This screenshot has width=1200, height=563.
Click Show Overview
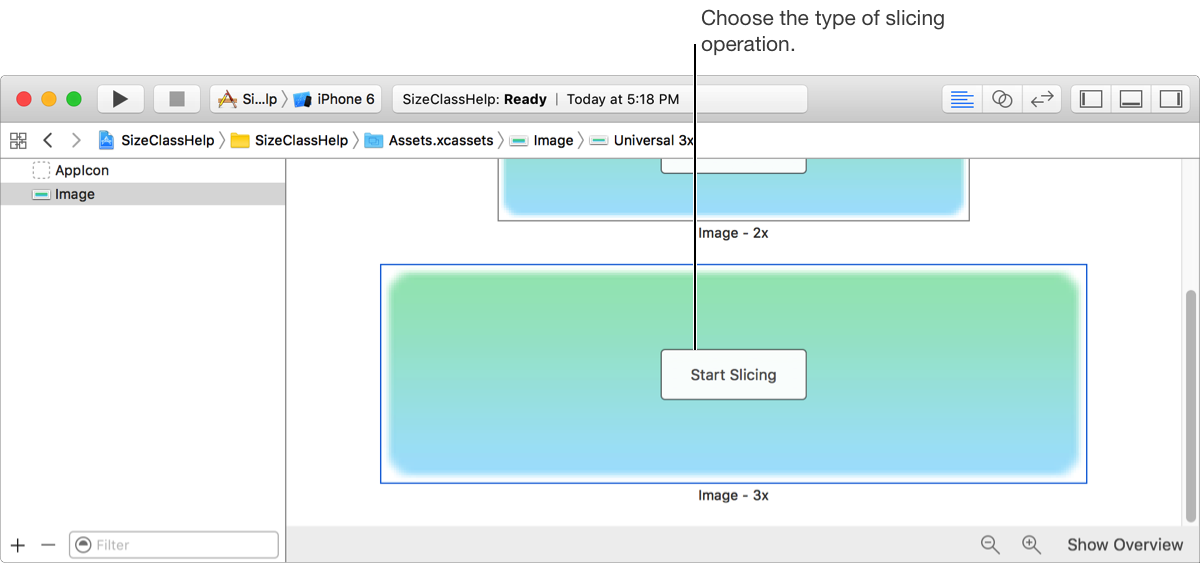click(1124, 544)
